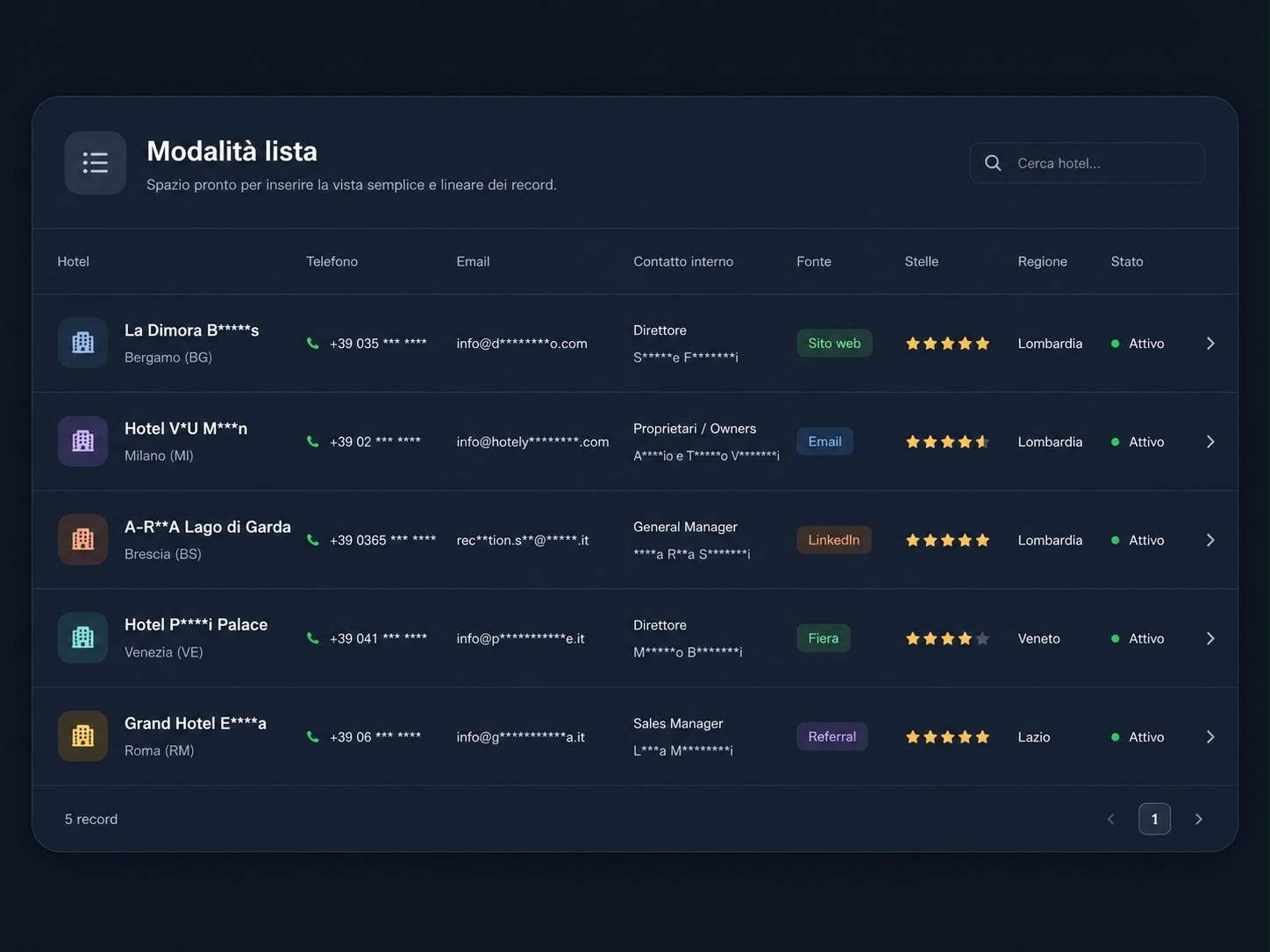This screenshot has width=1270, height=952.
Task: Click the 5 record count text
Action: click(90, 819)
